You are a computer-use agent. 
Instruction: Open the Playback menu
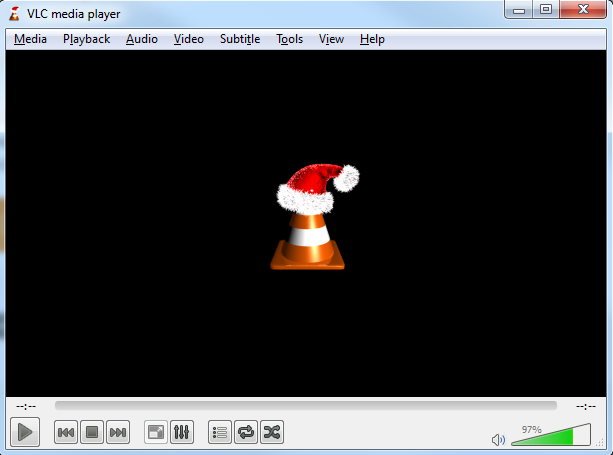pos(86,39)
